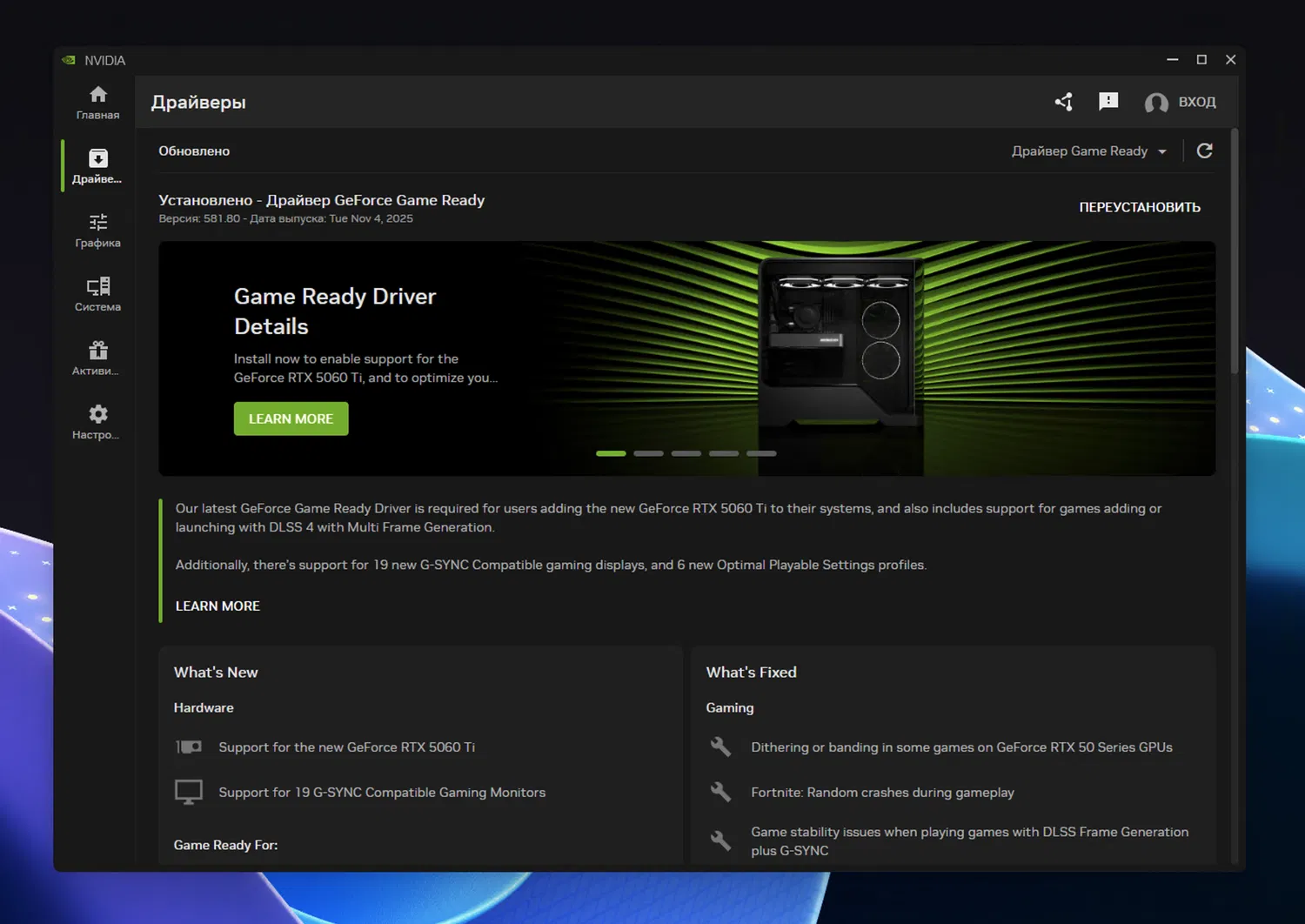
Task: Open the Графика settings section
Action: tap(97, 231)
